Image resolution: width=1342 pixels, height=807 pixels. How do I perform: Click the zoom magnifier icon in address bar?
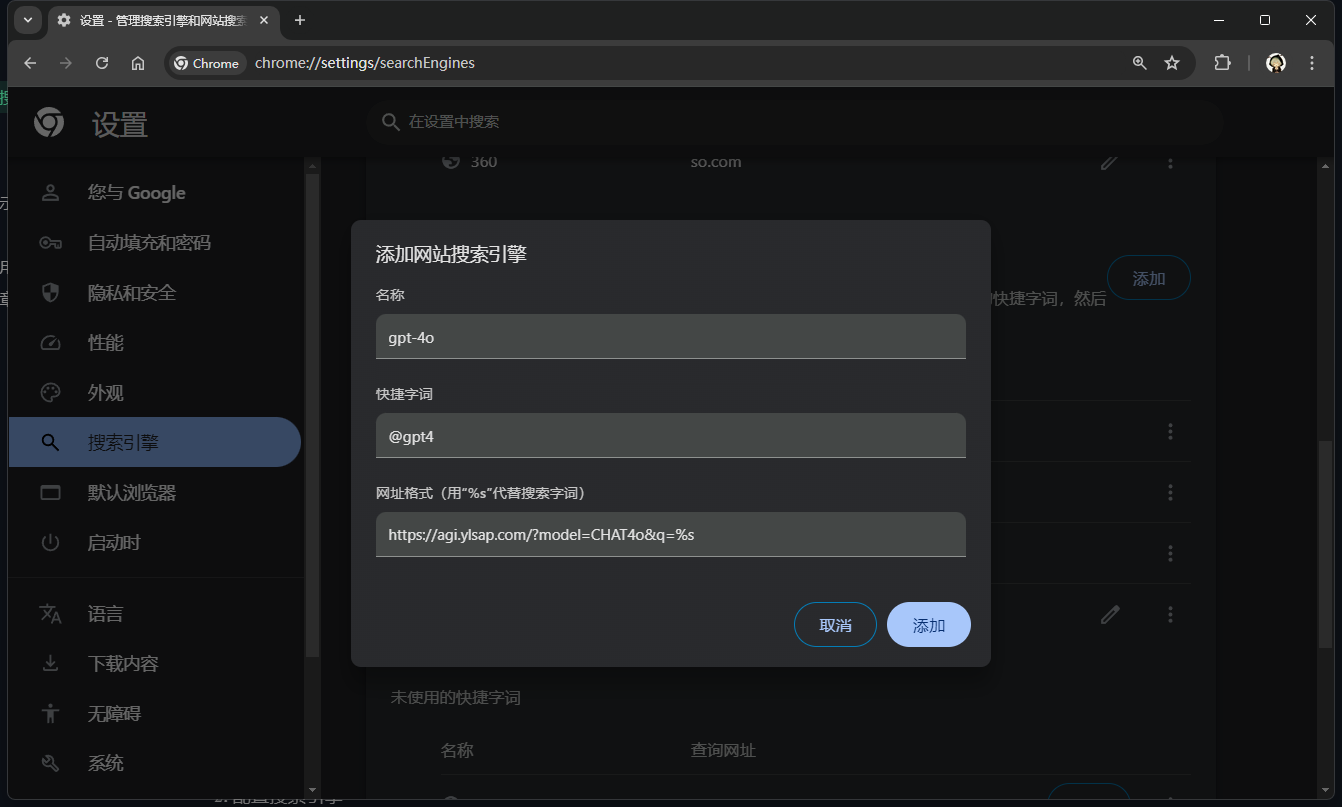pos(1139,63)
